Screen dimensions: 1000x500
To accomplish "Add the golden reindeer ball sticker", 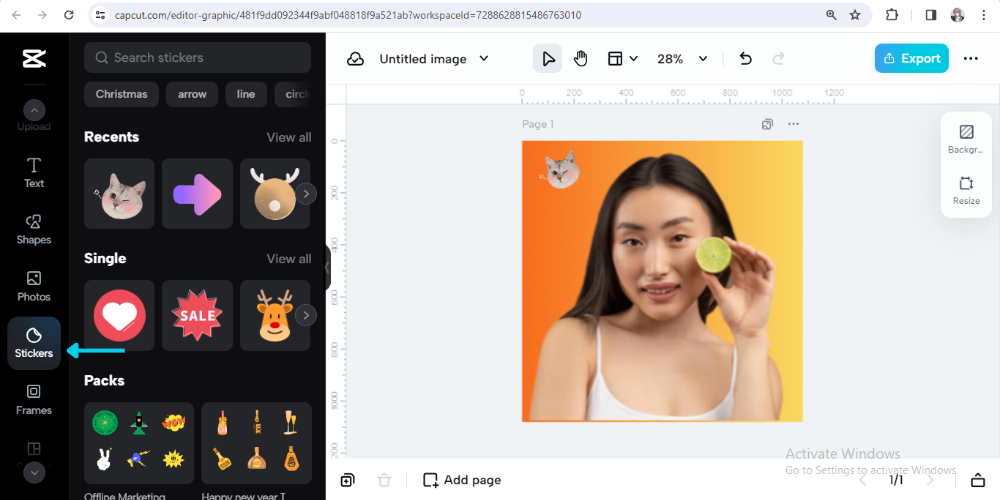I will tap(274, 194).
